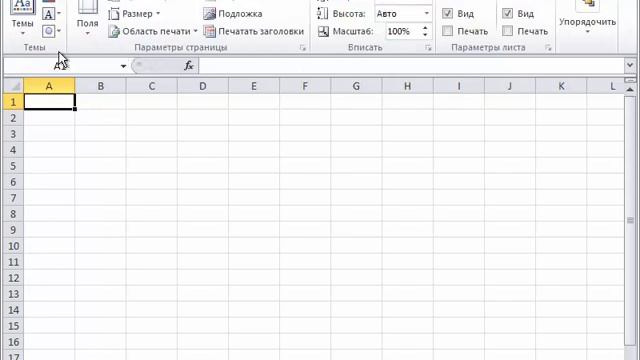Select row 2 header
This screenshot has width=640, height=360.
click(x=13, y=118)
